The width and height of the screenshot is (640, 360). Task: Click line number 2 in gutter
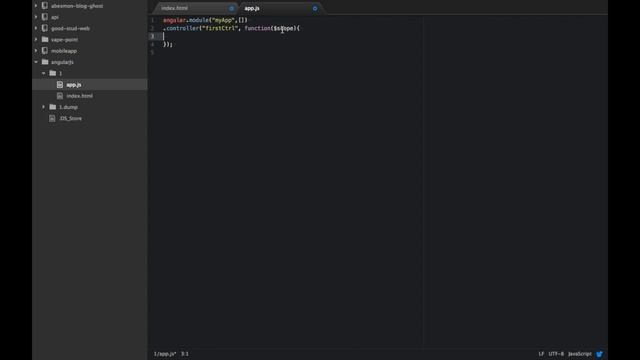click(153, 28)
